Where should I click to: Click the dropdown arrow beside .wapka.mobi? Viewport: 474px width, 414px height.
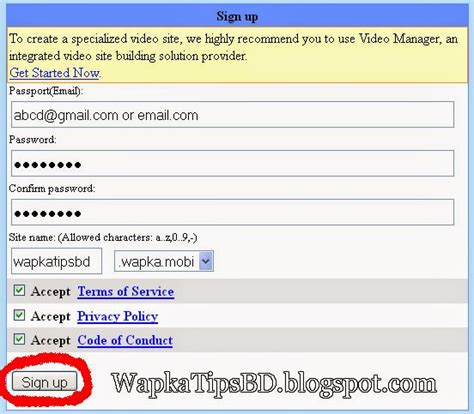click(x=206, y=261)
